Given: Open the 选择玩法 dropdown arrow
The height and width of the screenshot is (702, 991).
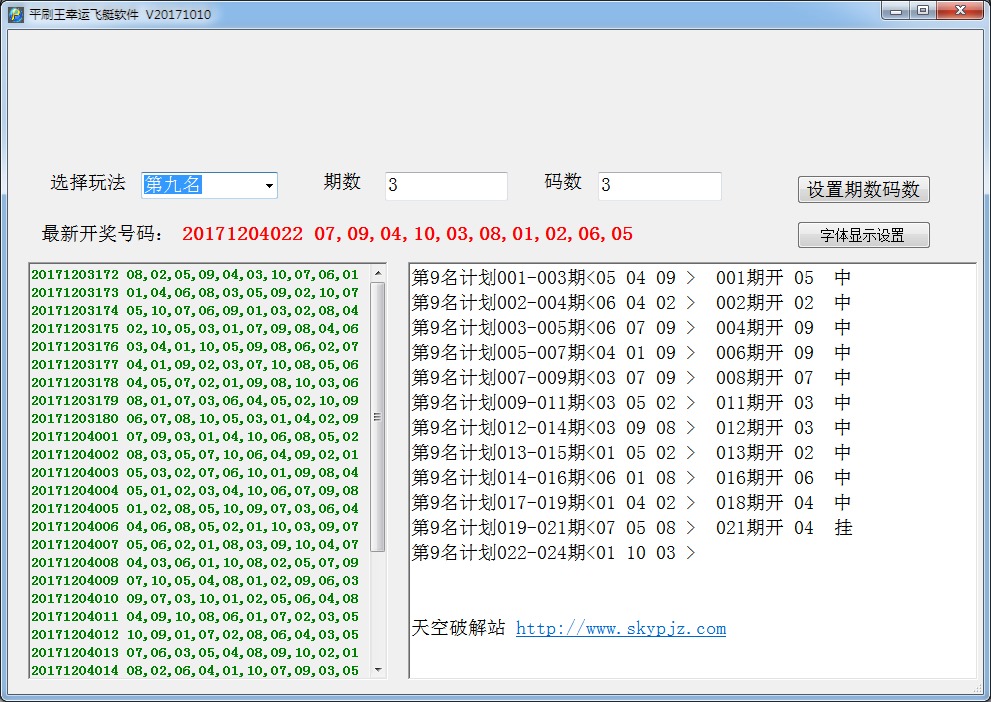Looking at the screenshot, I should click(269, 186).
